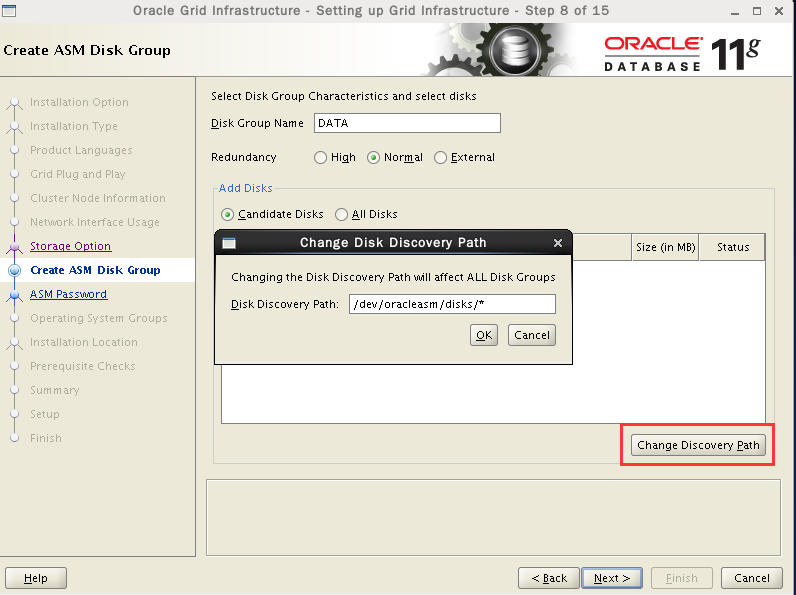Click the Disk Discovery Path text field
This screenshot has width=796, height=595.
(x=452, y=304)
